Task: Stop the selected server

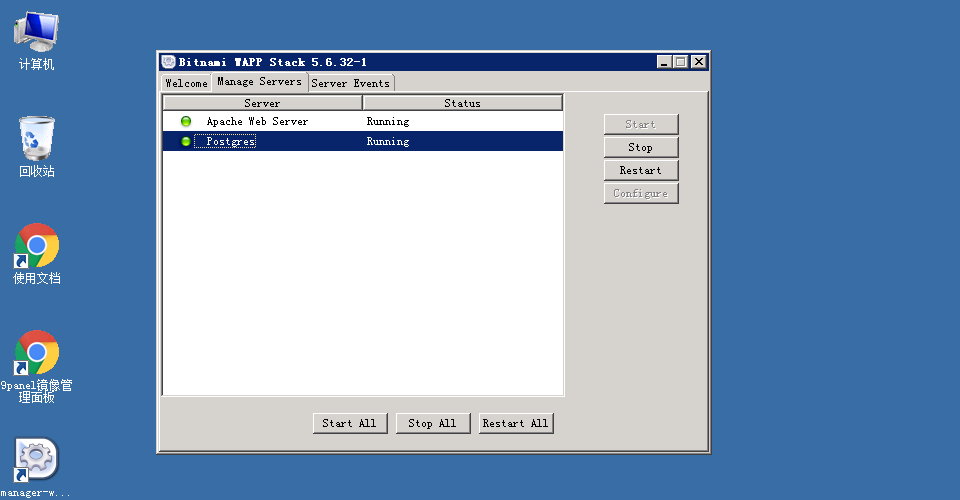Action: 641,147
